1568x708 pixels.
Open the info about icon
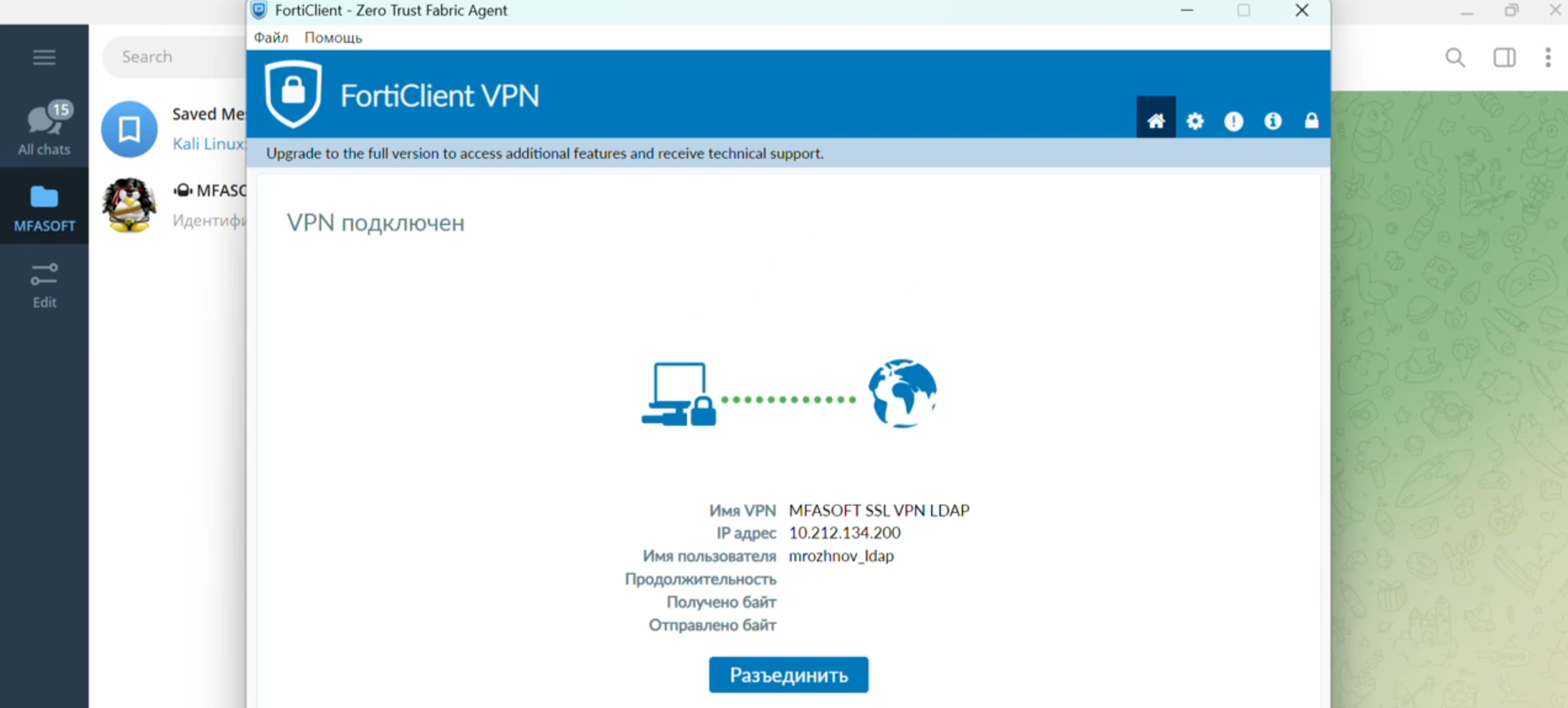point(1273,121)
